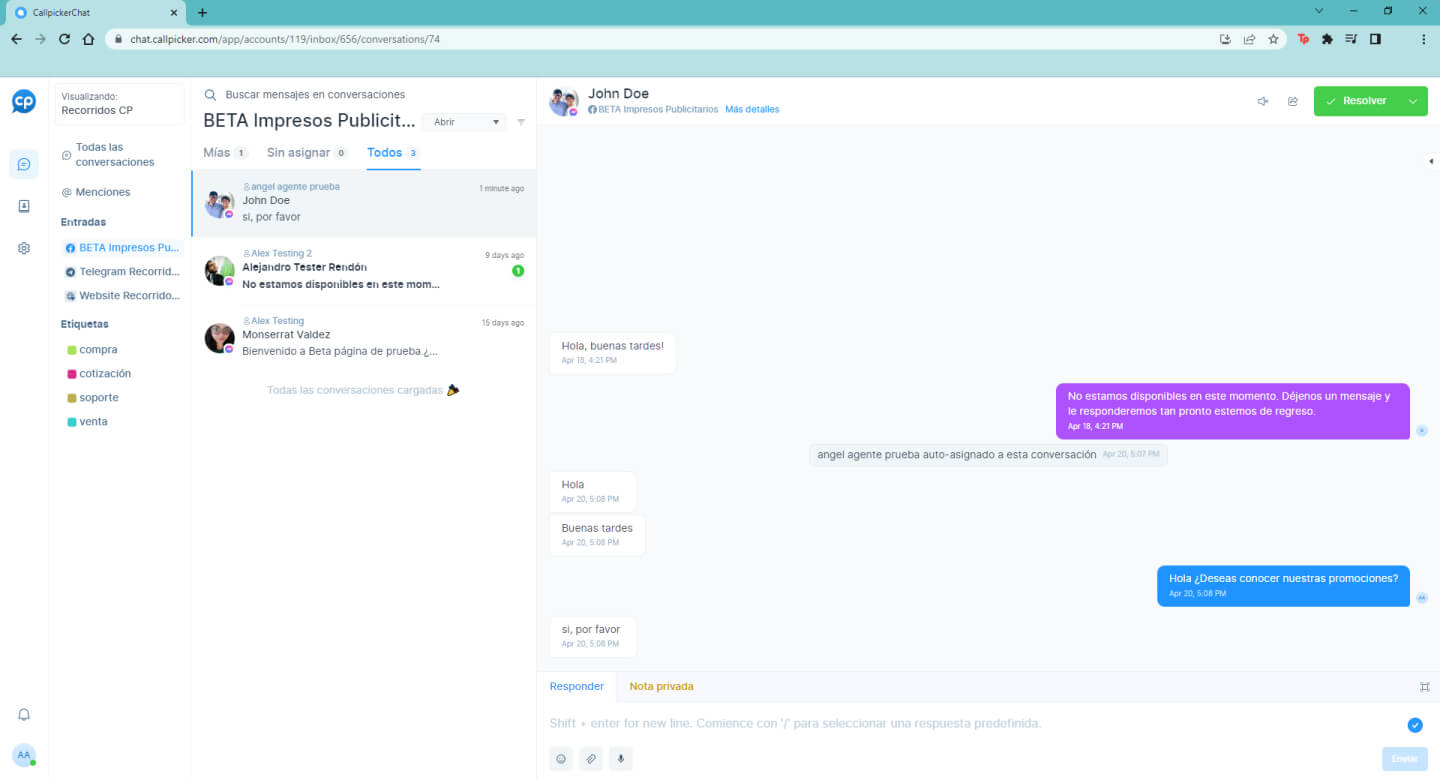Screen dimensions: 1440x781
Task: Record audio with the microphone icon
Action: coord(620,759)
